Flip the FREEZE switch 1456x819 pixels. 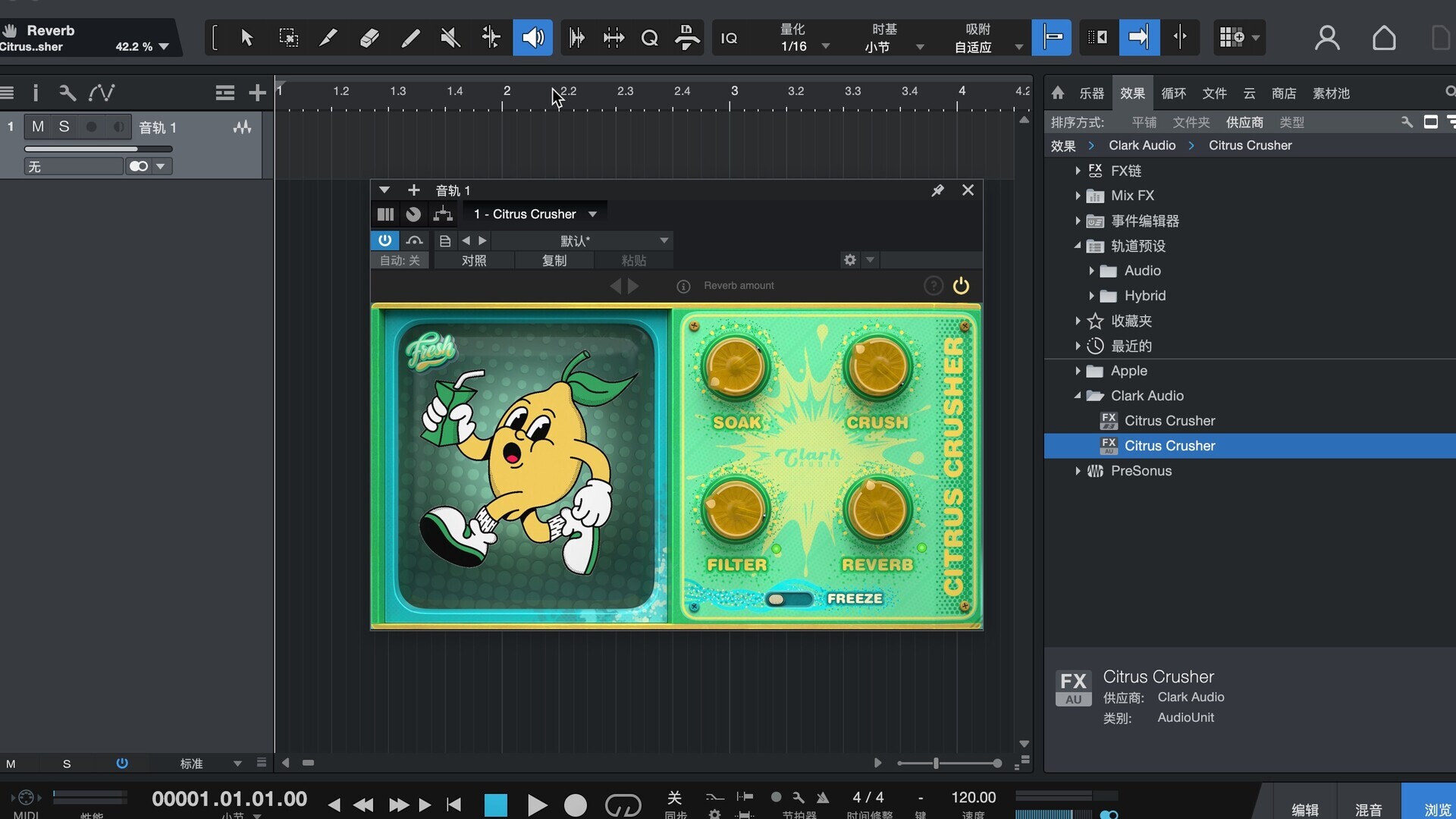point(789,599)
